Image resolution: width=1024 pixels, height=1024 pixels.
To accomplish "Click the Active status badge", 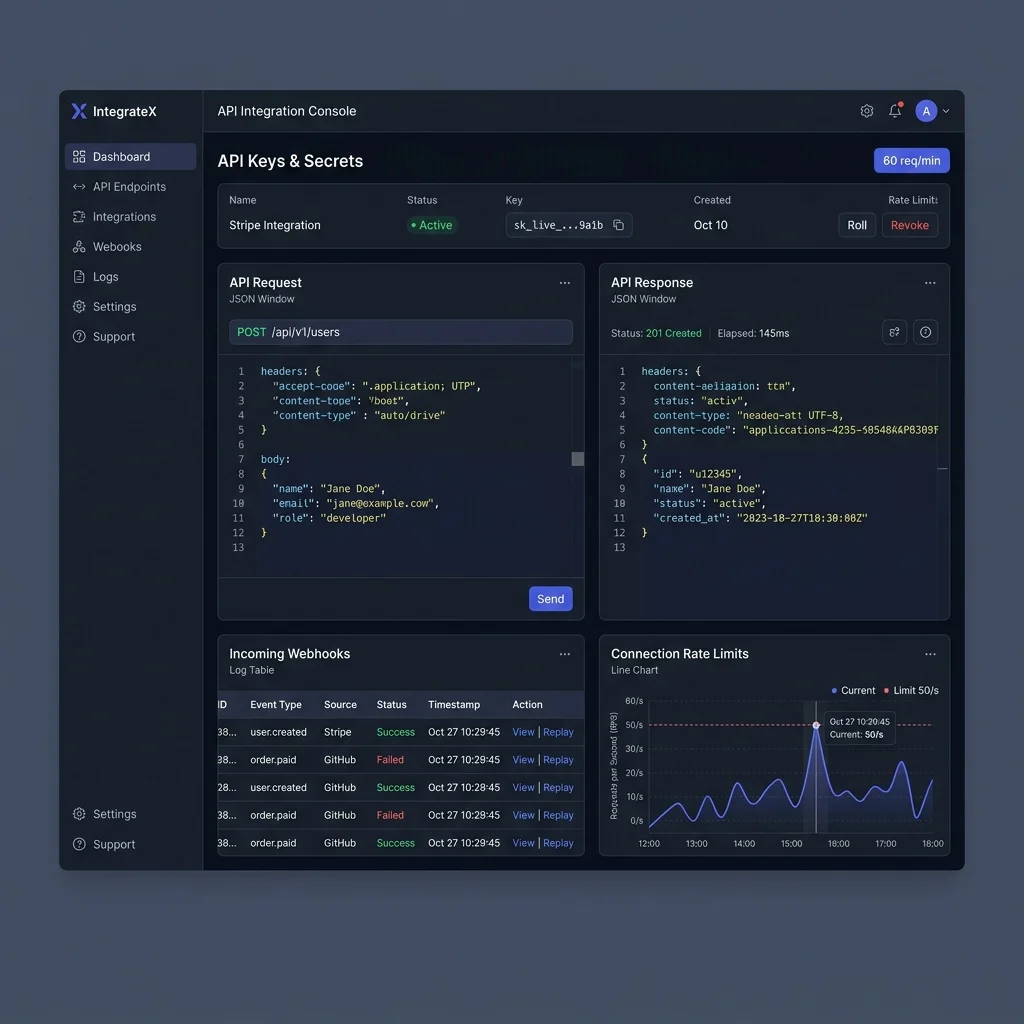I will tap(432, 225).
